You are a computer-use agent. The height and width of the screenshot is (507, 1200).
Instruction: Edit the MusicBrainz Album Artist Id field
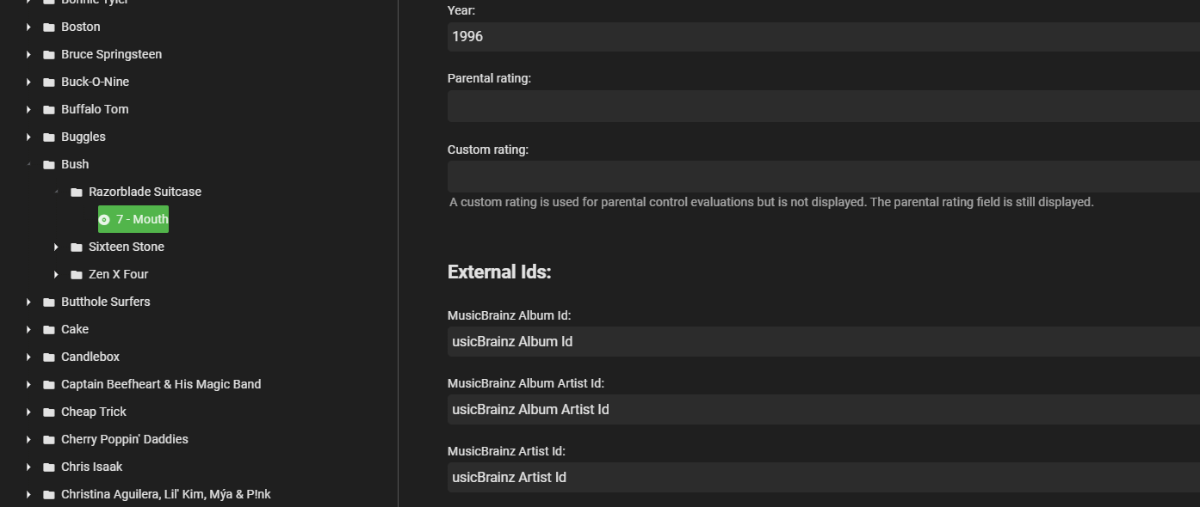point(822,409)
